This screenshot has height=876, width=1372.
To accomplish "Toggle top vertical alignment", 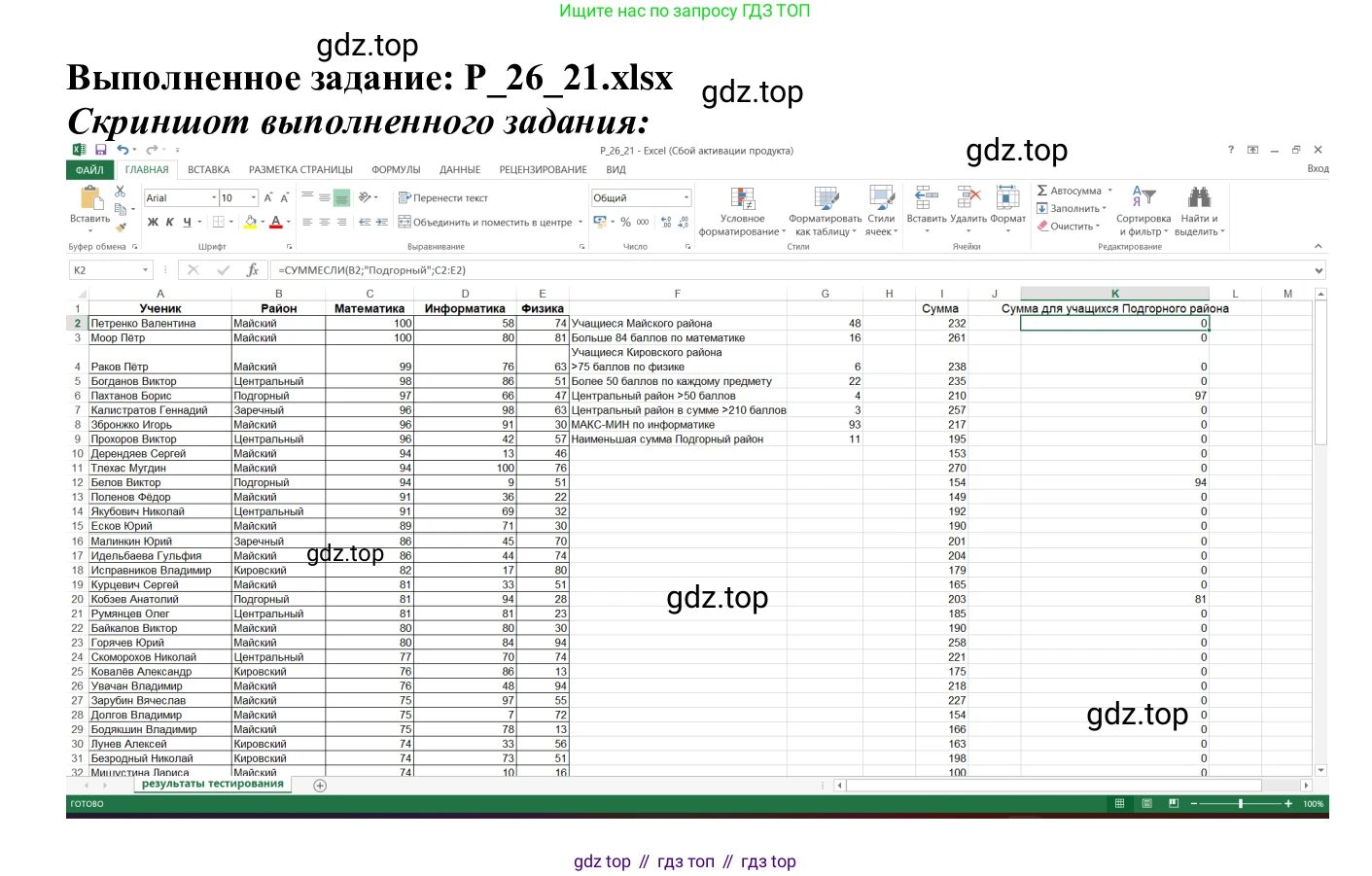I will click(x=308, y=197).
